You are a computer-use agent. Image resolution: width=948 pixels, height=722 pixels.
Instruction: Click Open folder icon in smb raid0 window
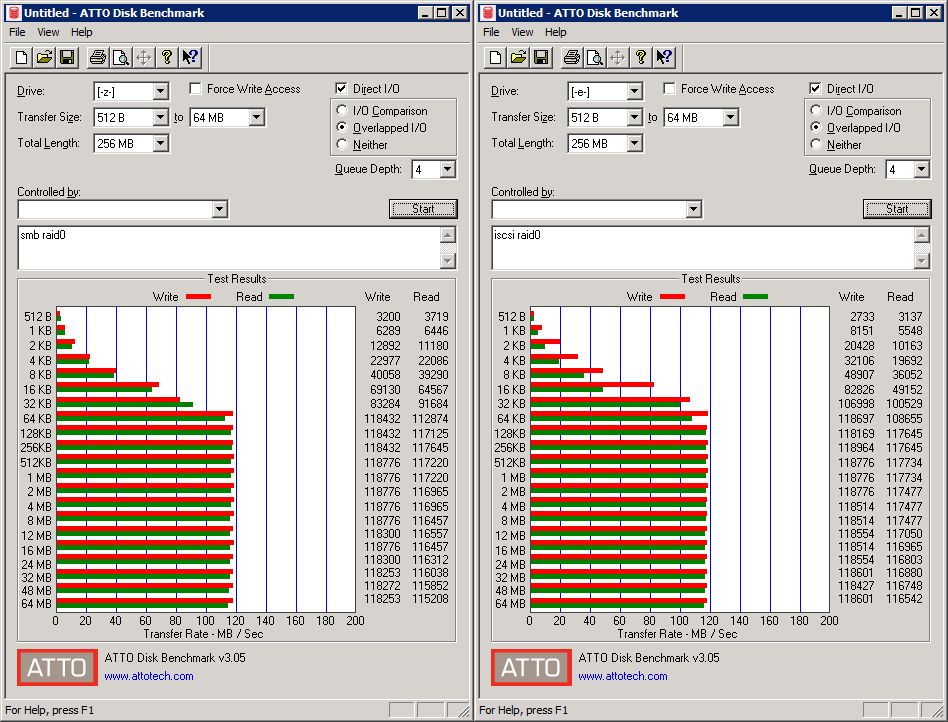44,57
